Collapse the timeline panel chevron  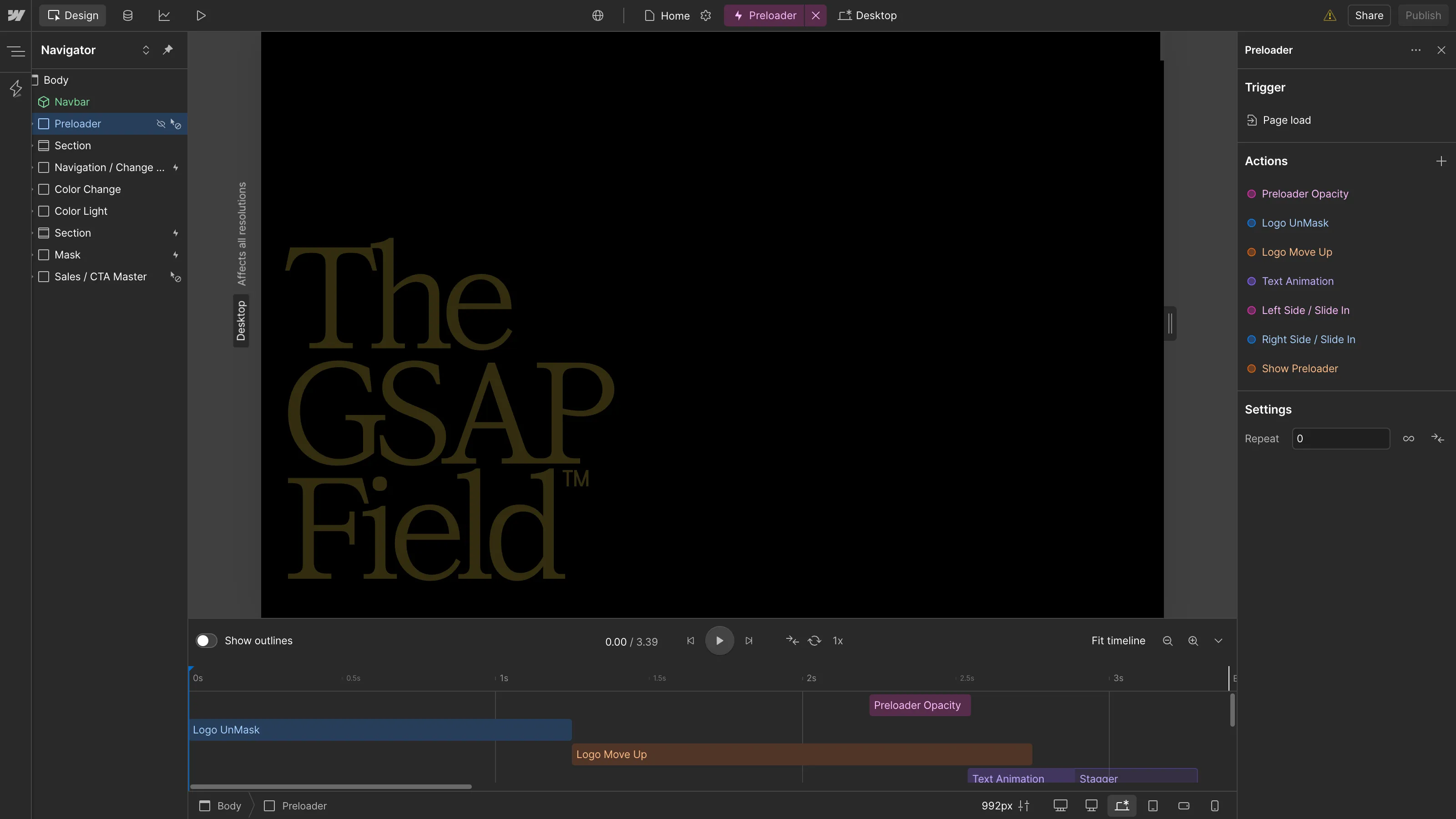tap(1218, 640)
